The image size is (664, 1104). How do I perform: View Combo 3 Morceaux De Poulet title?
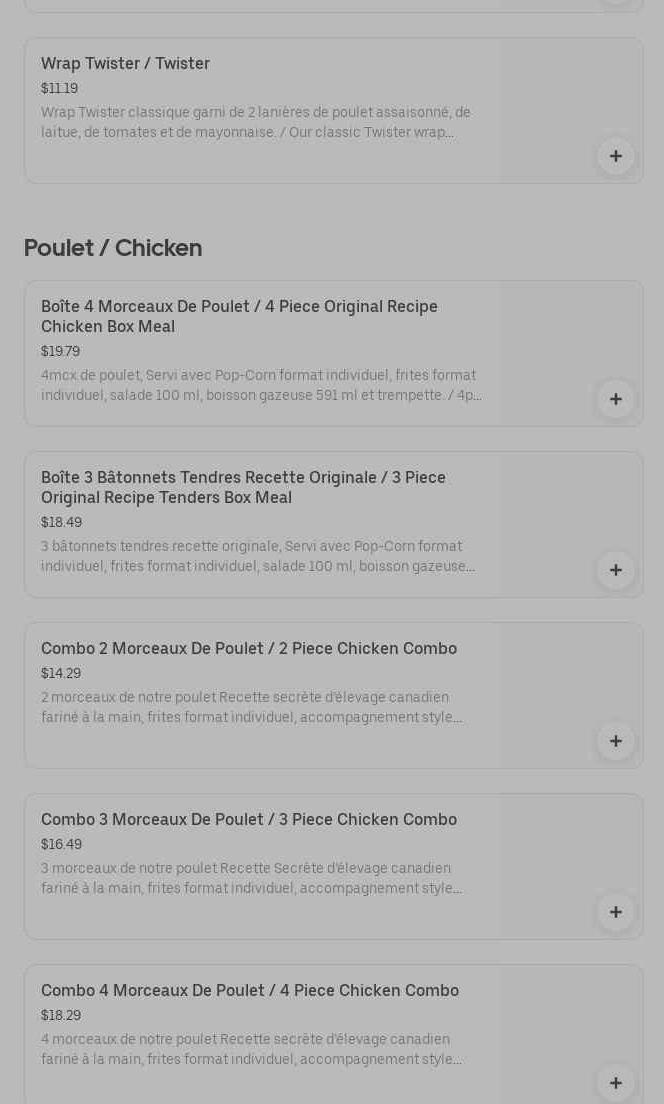point(249,820)
